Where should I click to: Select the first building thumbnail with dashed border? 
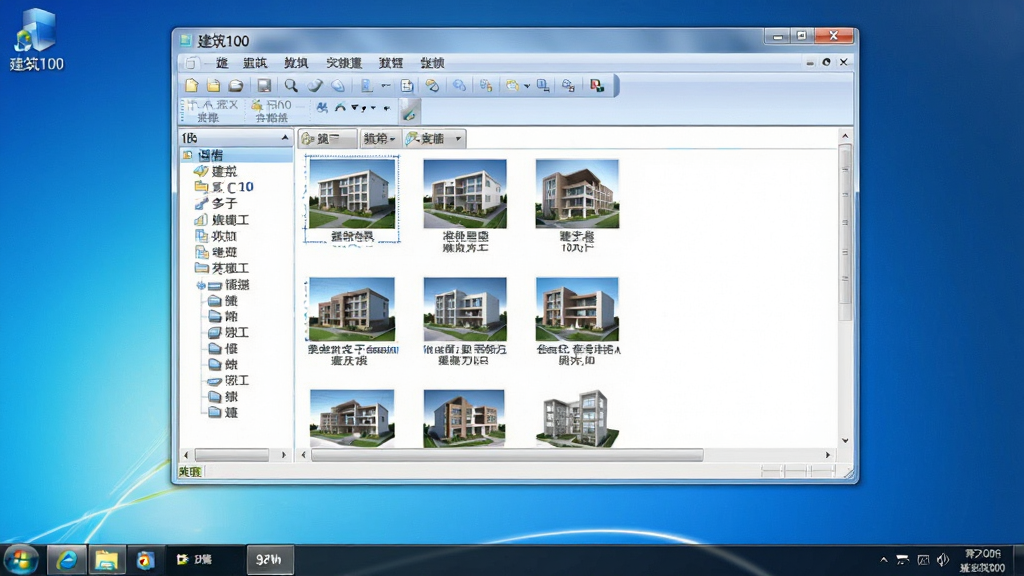tap(352, 194)
